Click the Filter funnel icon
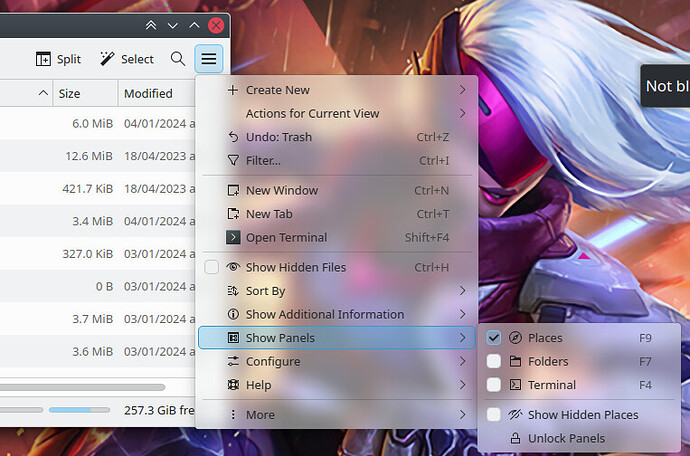Viewport: 690px width, 456px height. pos(233,160)
